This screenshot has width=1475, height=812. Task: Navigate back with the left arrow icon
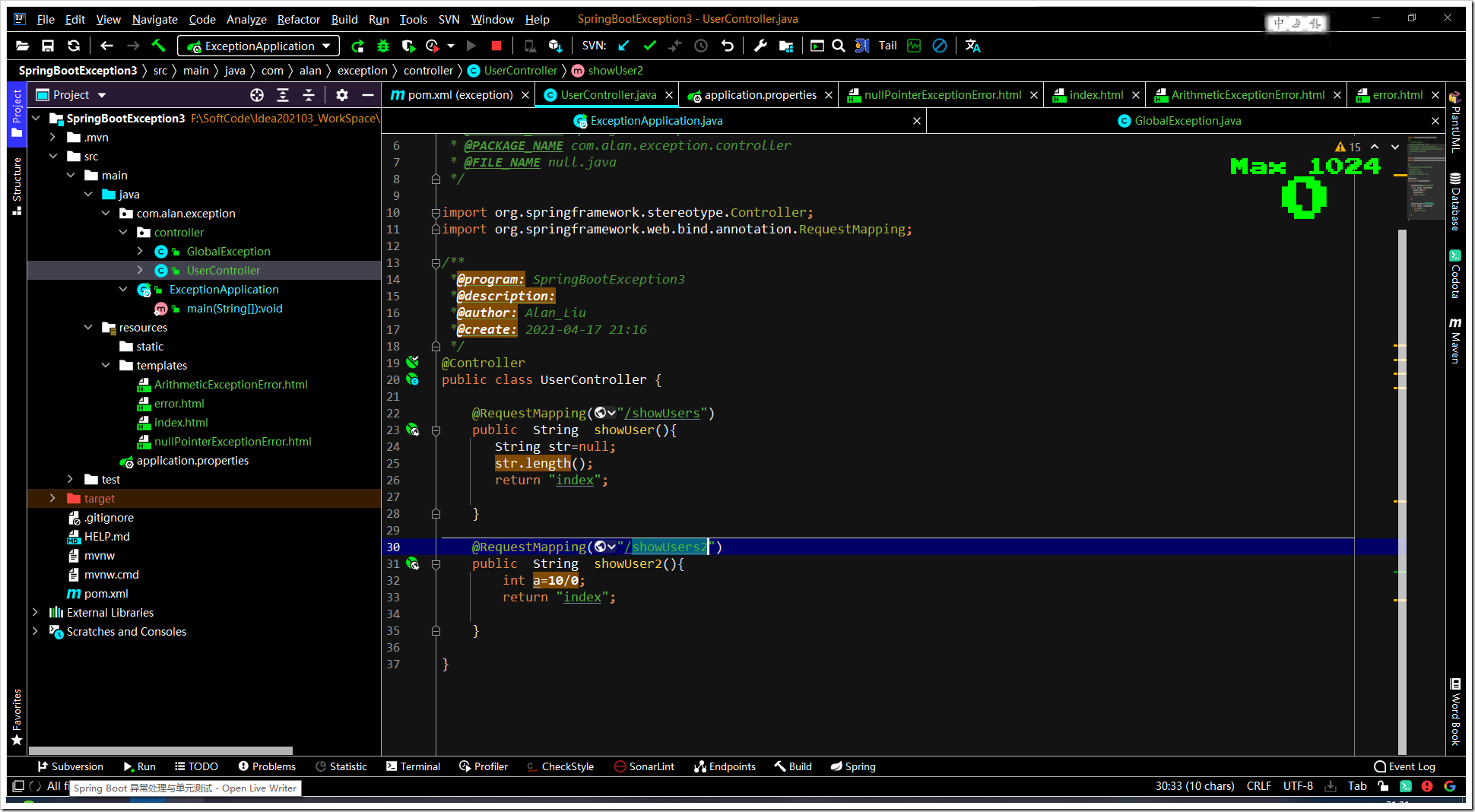(x=106, y=46)
